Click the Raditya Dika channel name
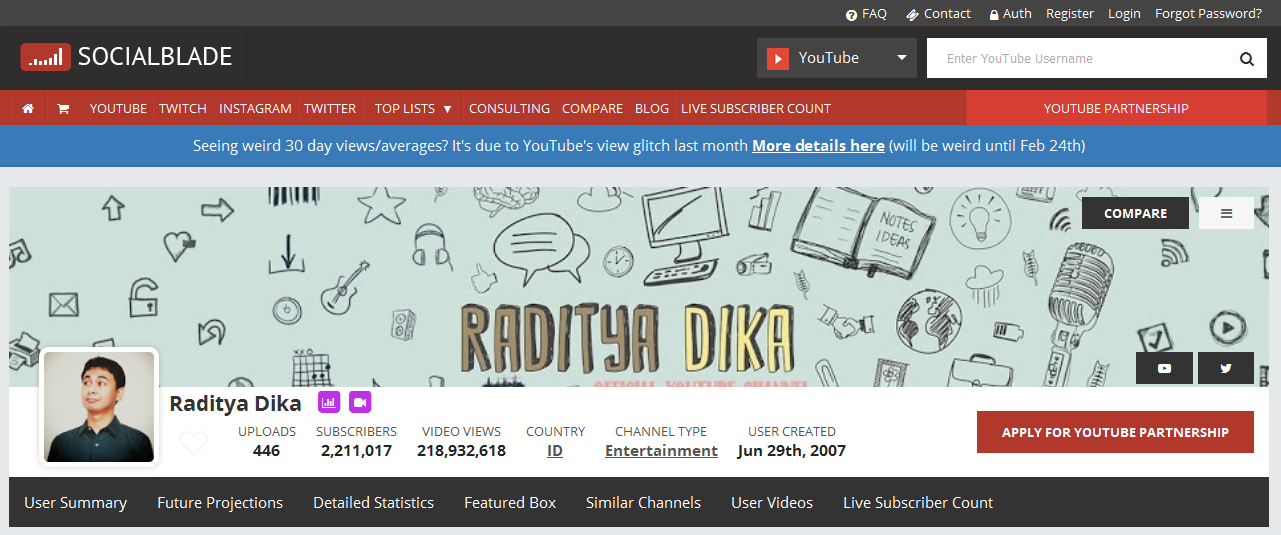Image resolution: width=1281 pixels, height=535 pixels. point(236,403)
